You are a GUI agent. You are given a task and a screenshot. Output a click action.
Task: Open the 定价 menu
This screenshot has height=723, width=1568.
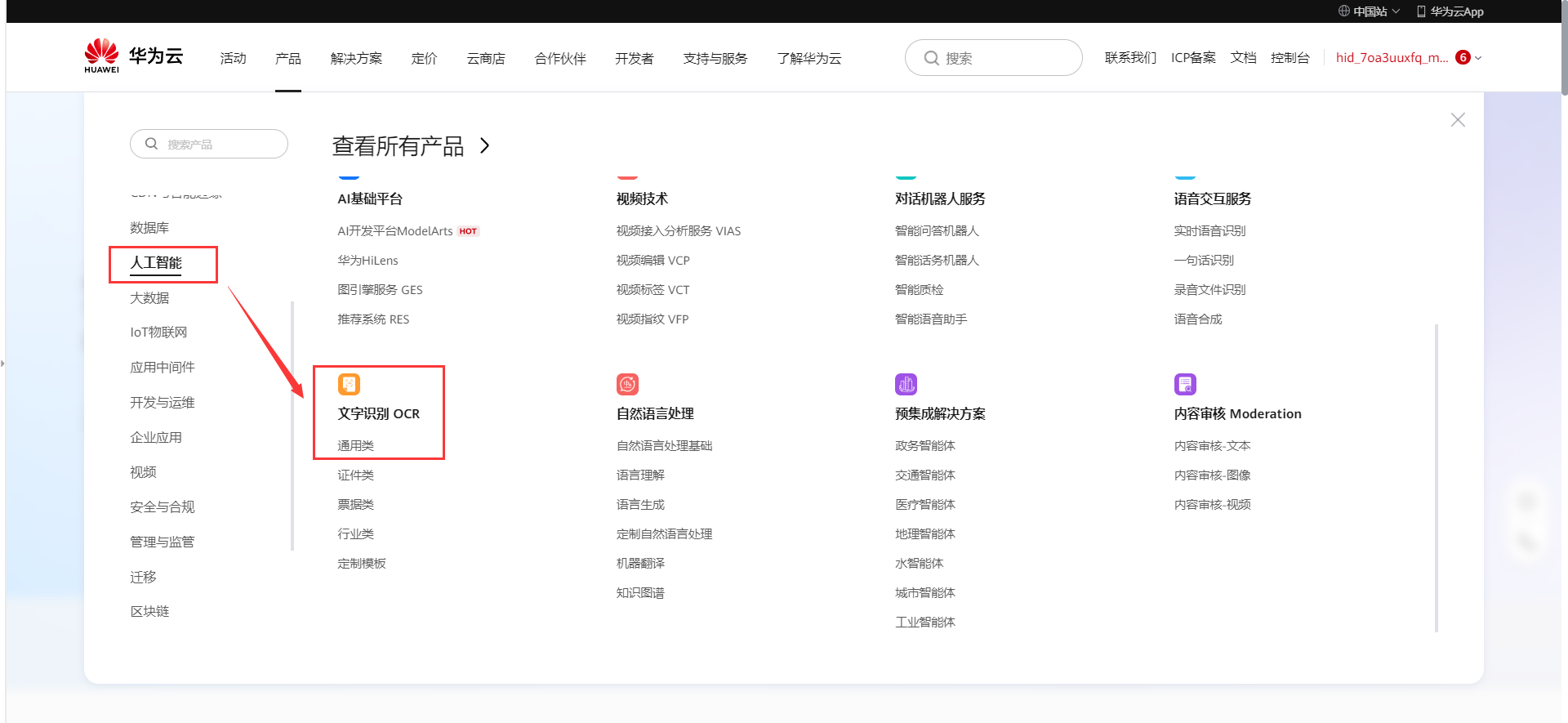pos(424,58)
